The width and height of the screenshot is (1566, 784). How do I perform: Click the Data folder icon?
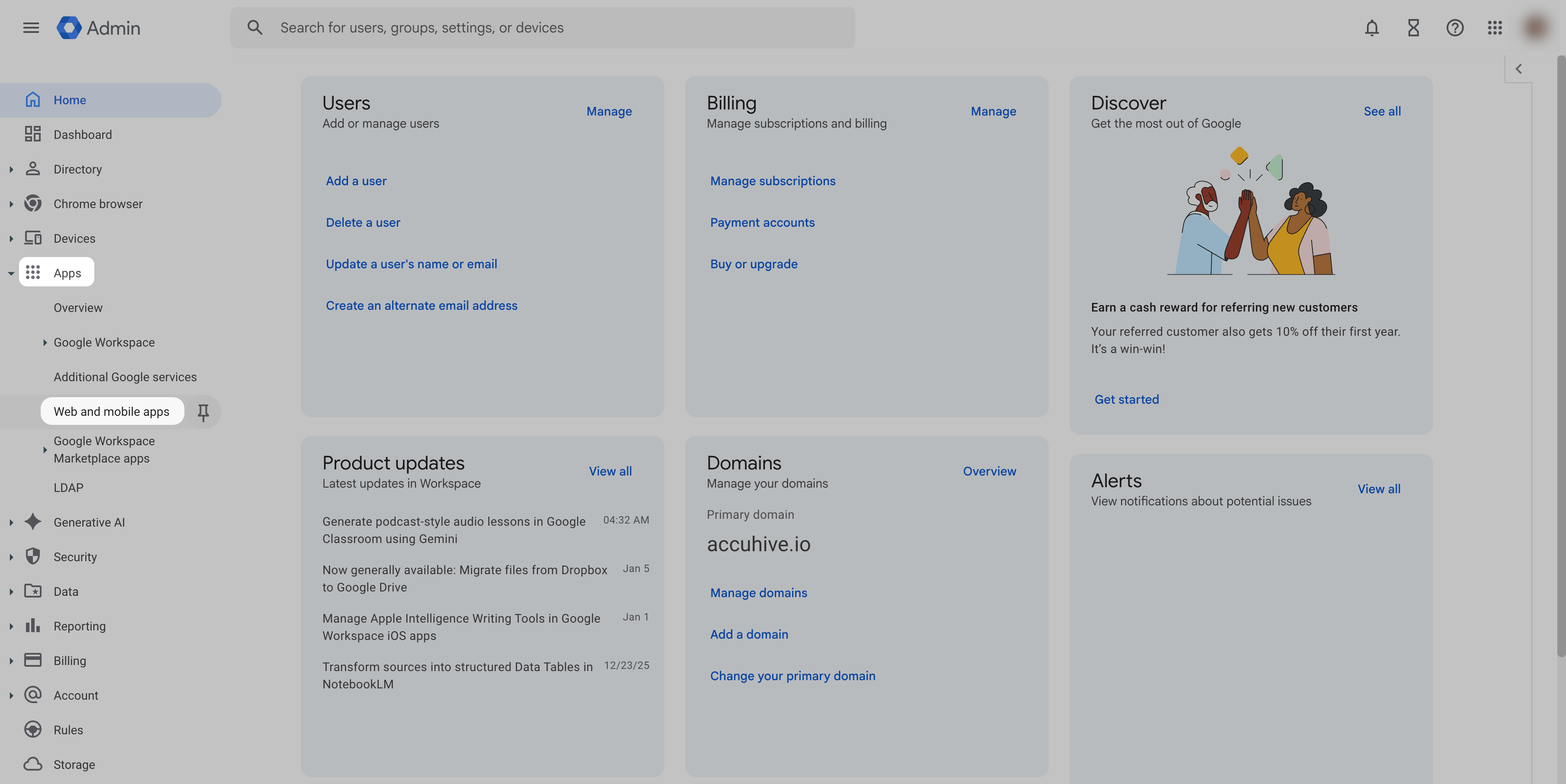coord(33,591)
